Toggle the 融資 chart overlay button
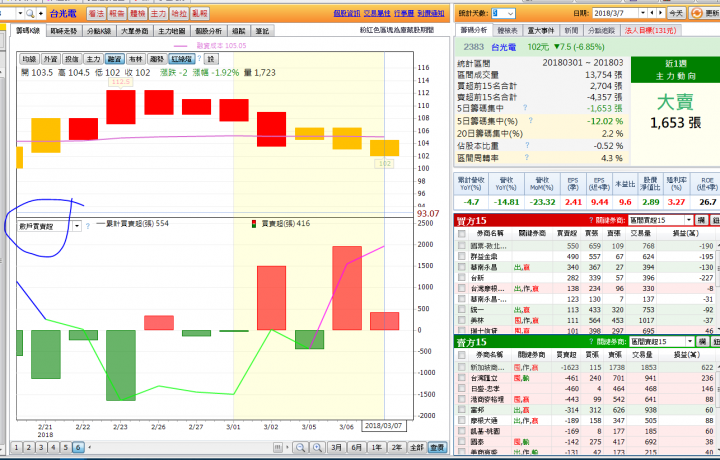 point(114,59)
